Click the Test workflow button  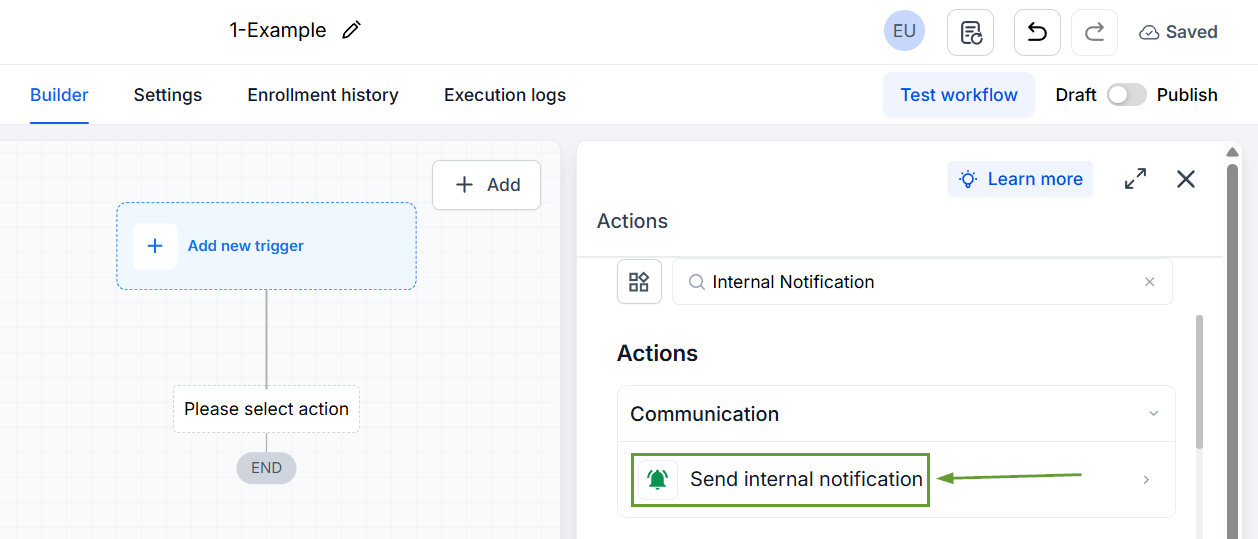(959, 95)
